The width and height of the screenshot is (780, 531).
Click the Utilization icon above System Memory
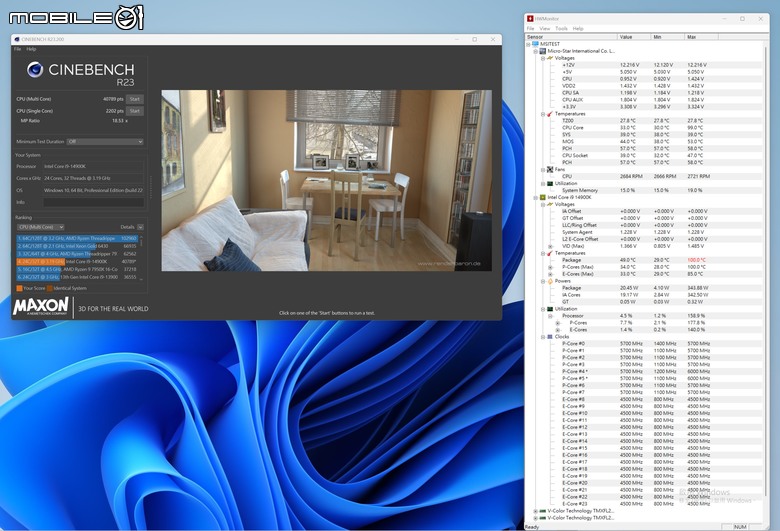coord(550,183)
